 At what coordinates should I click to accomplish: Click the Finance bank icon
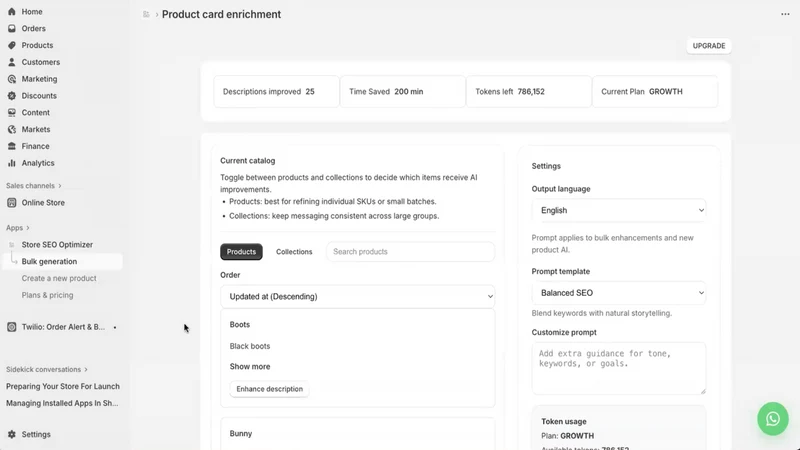click(12, 146)
